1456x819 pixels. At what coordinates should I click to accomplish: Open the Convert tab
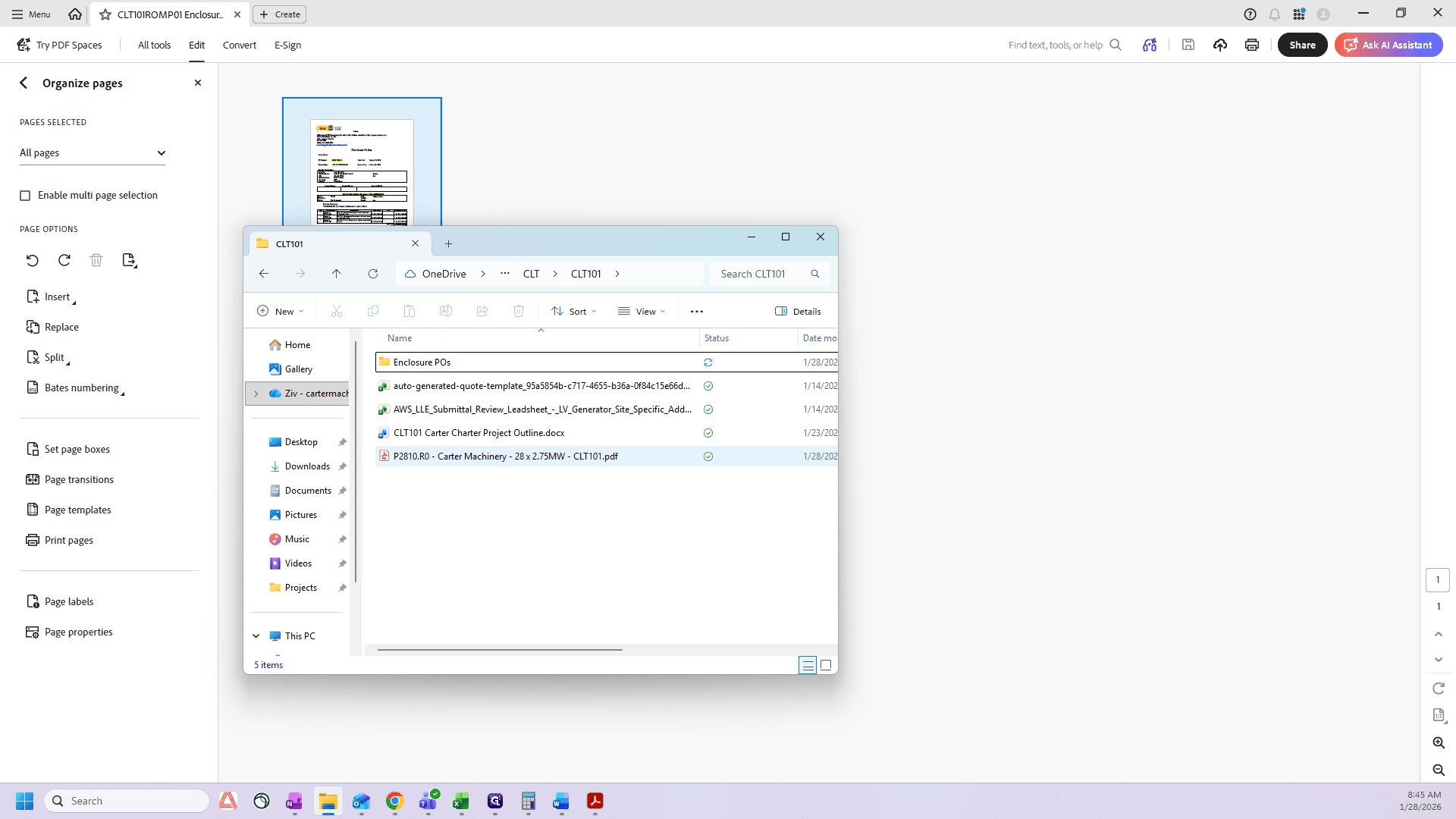240,45
